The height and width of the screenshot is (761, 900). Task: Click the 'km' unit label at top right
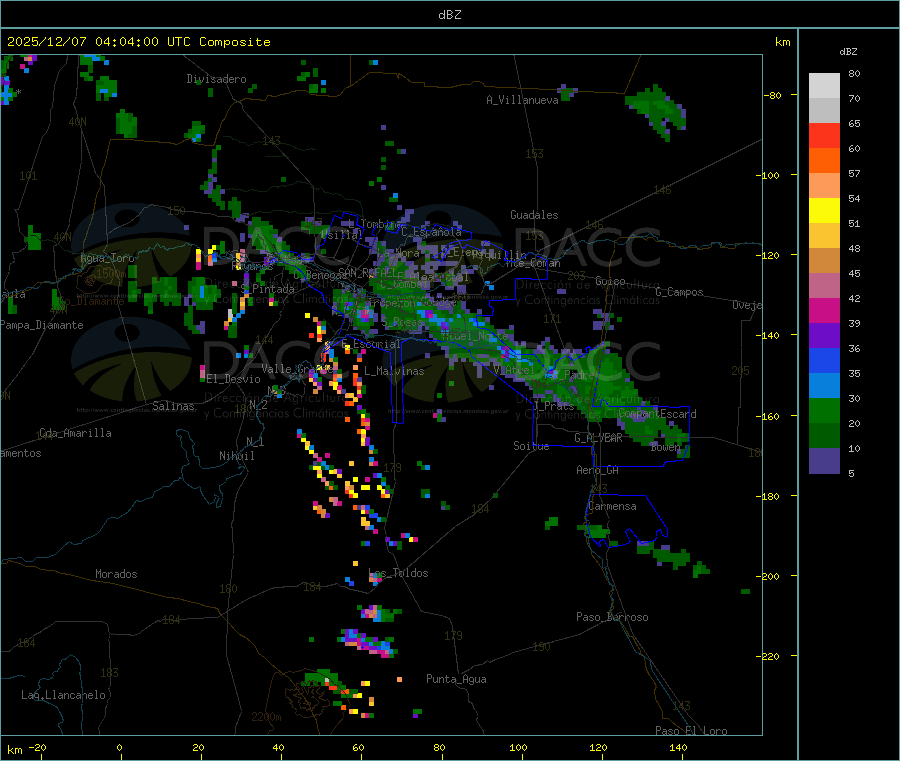coord(782,42)
